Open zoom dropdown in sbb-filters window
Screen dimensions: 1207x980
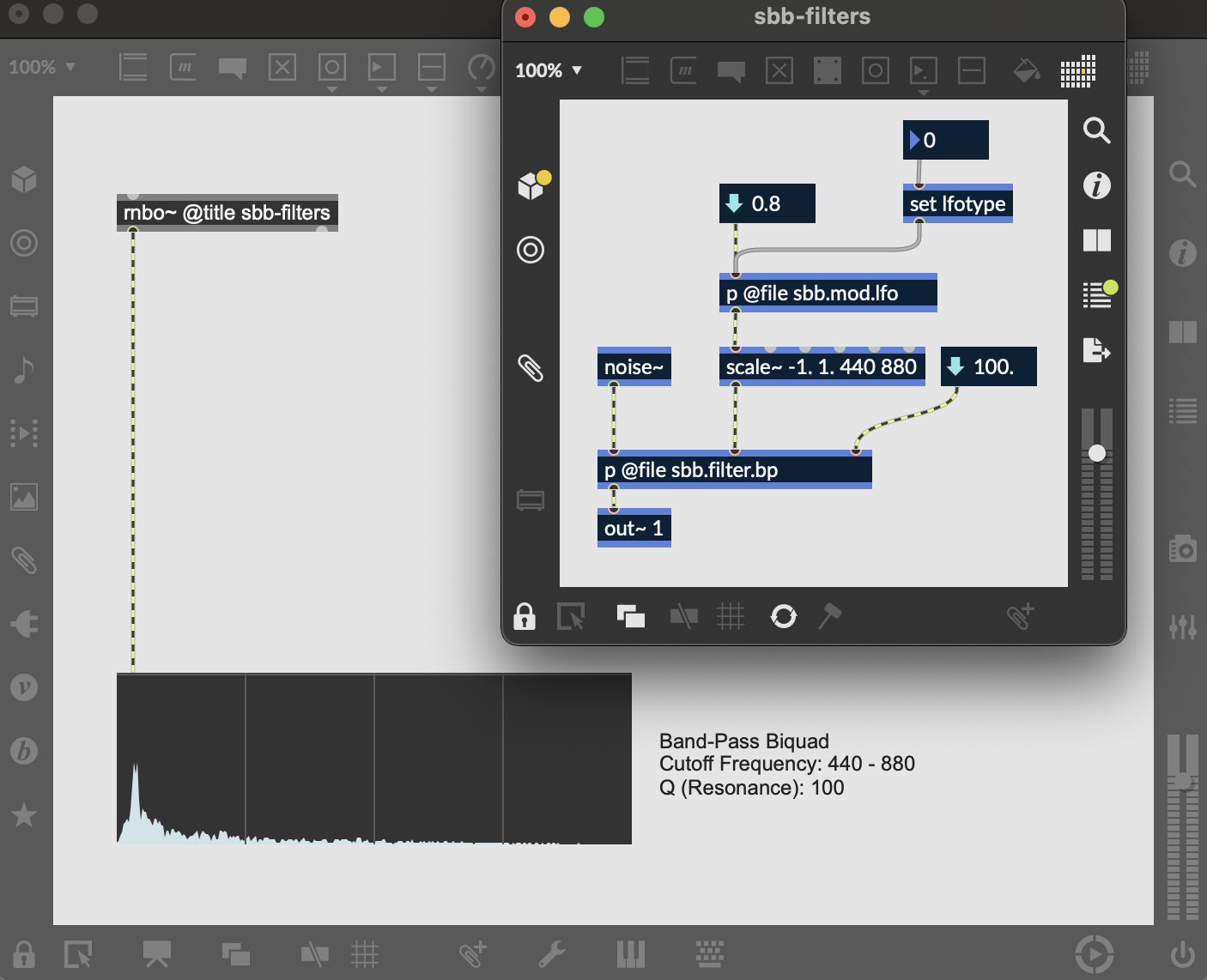(x=549, y=70)
